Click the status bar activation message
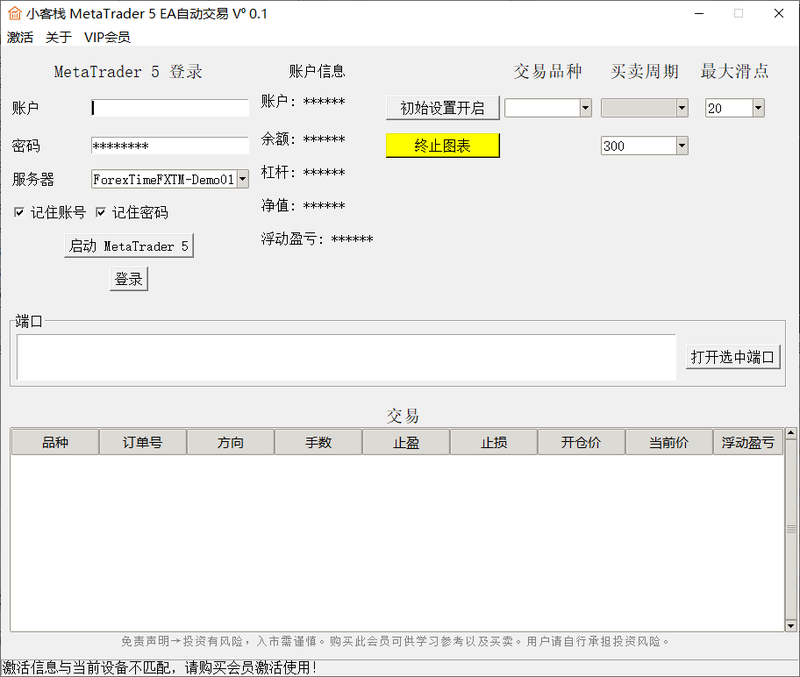 (x=160, y=667)
